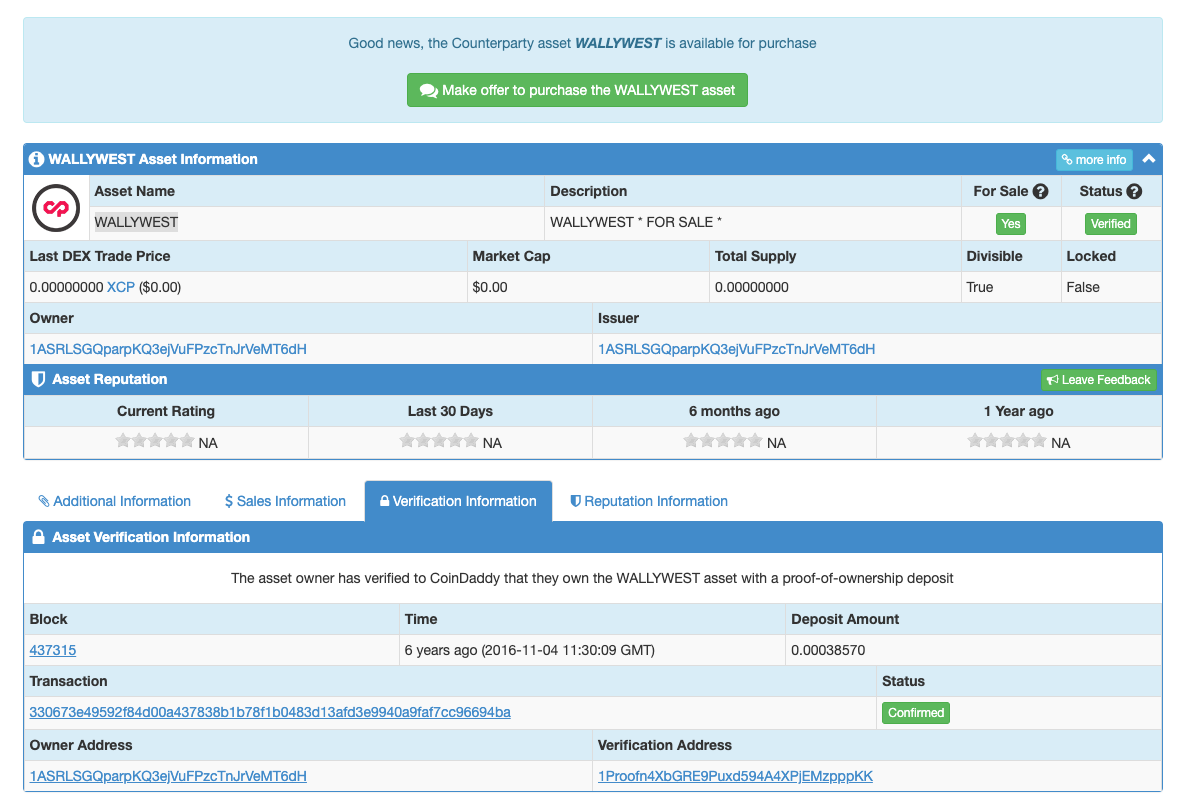Click the Total Supply value 0.00000000
The image size is (1193, 802).
(x=752, y=288)
